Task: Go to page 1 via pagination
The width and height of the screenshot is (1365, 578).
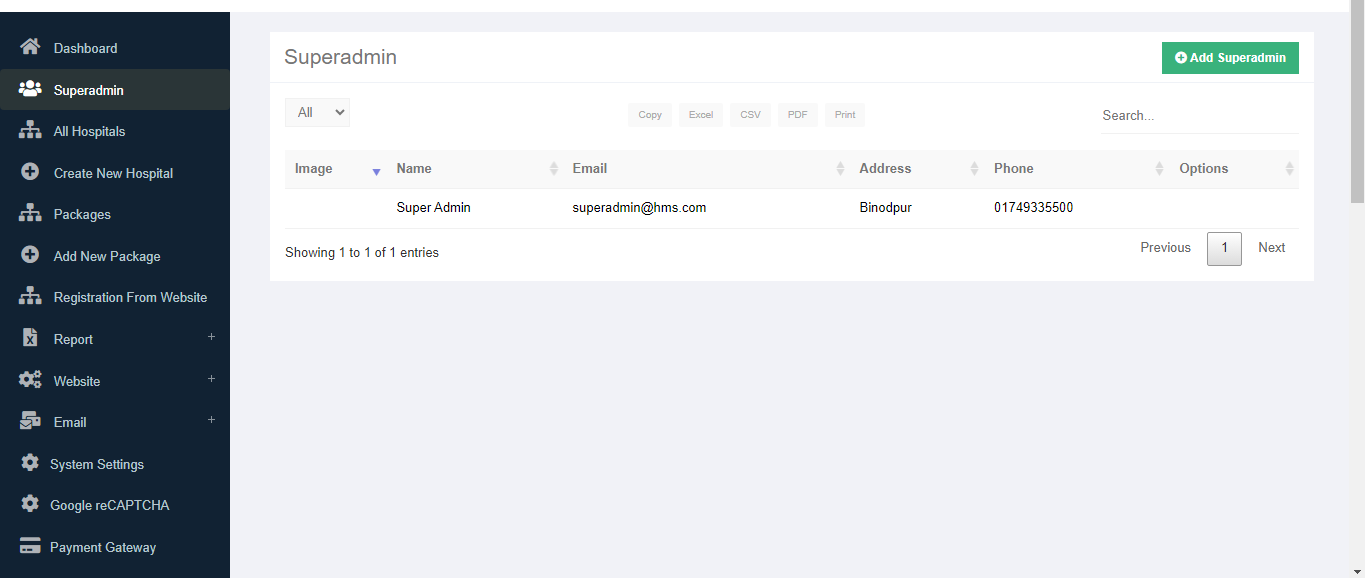Action: (x=1223, y=248)
